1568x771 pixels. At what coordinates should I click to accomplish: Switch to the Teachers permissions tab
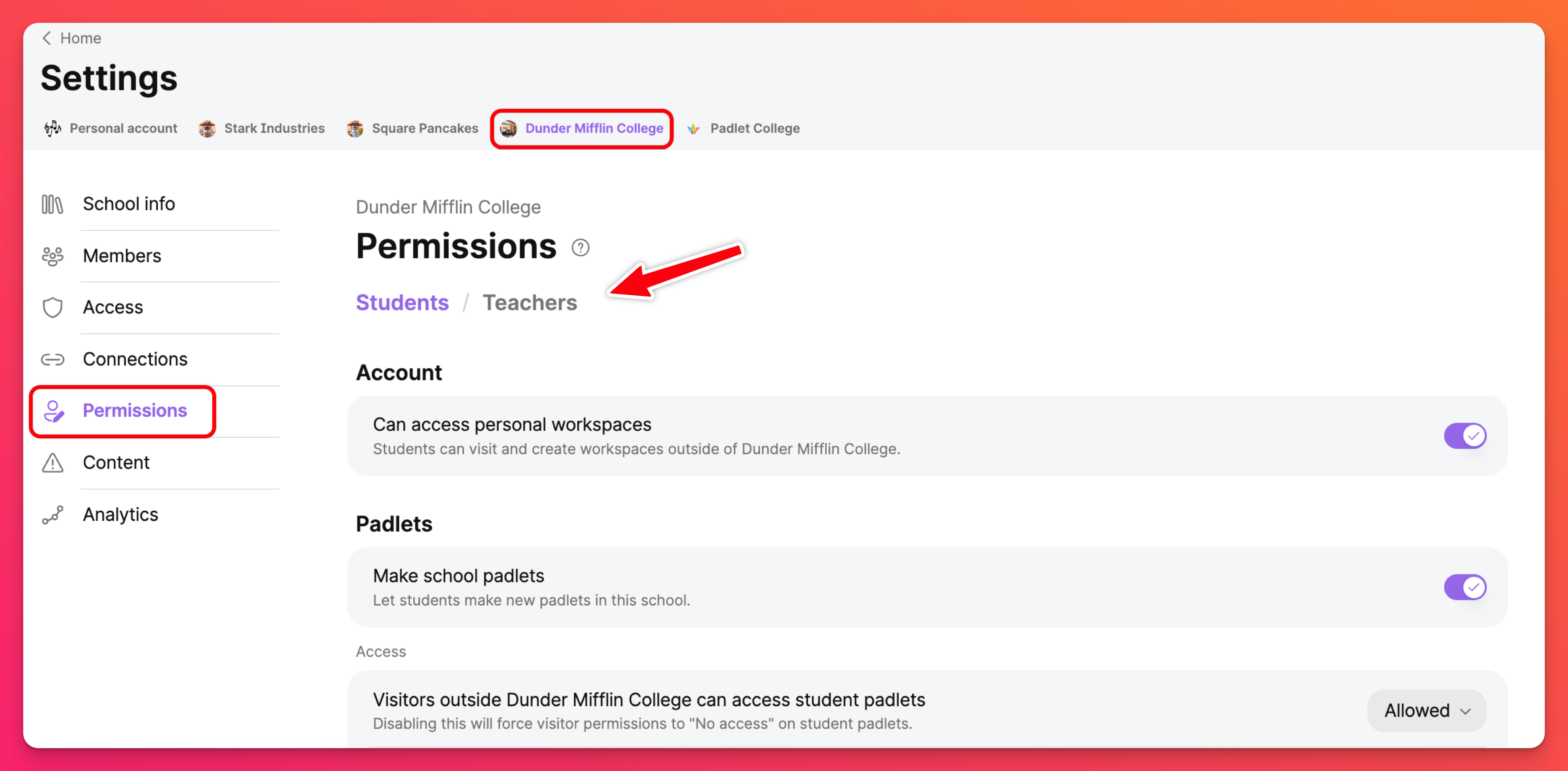(x=529, y=303)
